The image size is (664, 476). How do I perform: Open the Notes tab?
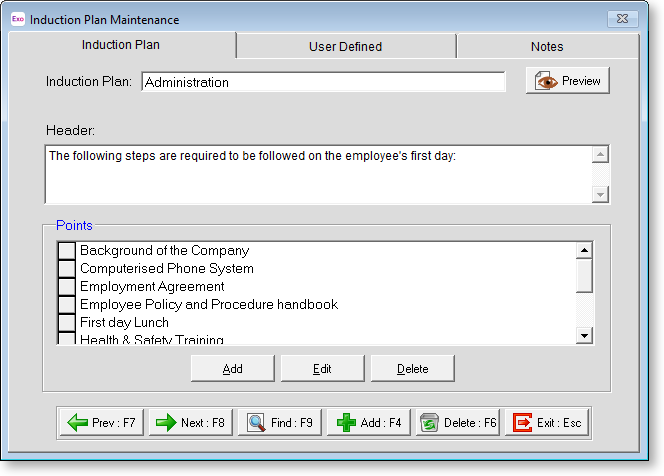[546, 46]
